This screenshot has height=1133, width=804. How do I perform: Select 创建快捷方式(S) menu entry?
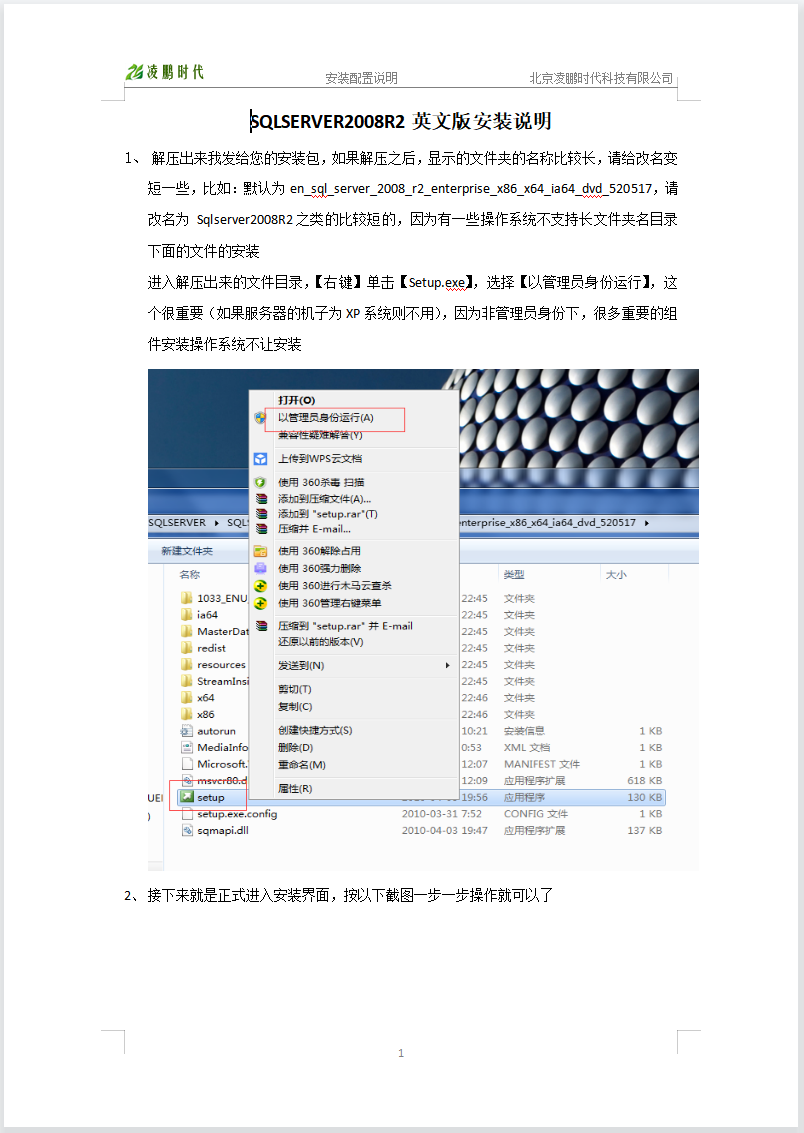(315, 731)
